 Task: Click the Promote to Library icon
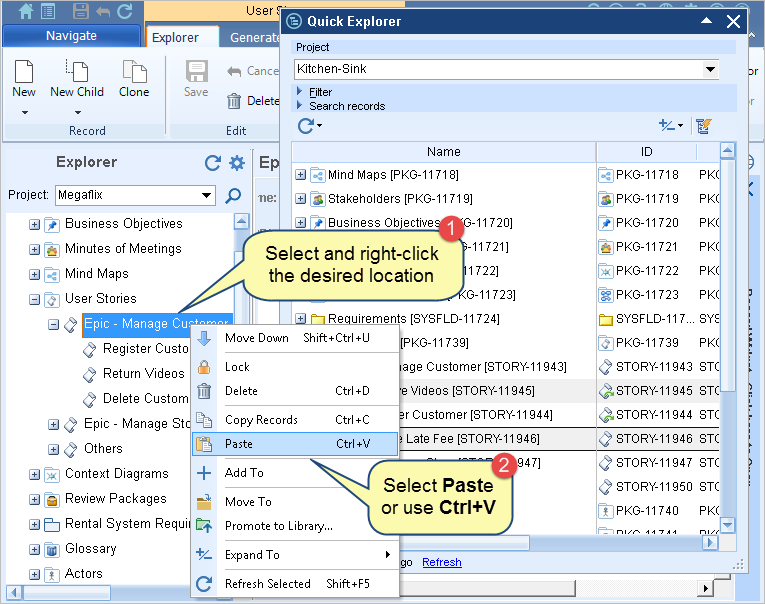pos(204,525)
